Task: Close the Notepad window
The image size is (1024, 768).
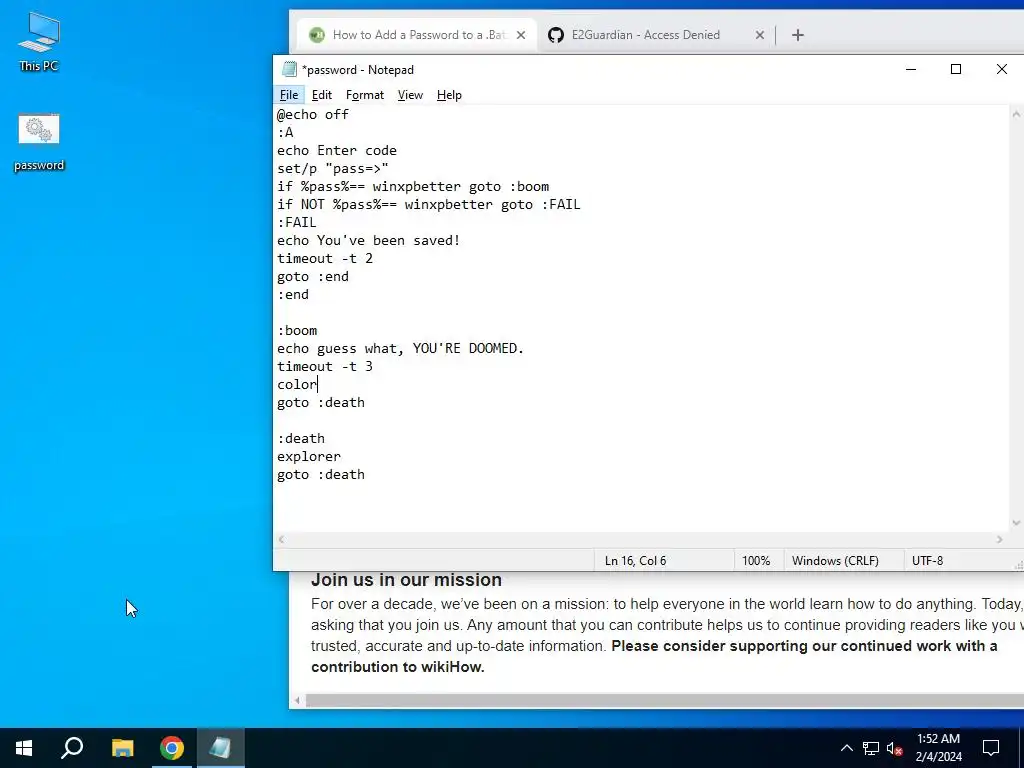Action: coord(1001,69)
